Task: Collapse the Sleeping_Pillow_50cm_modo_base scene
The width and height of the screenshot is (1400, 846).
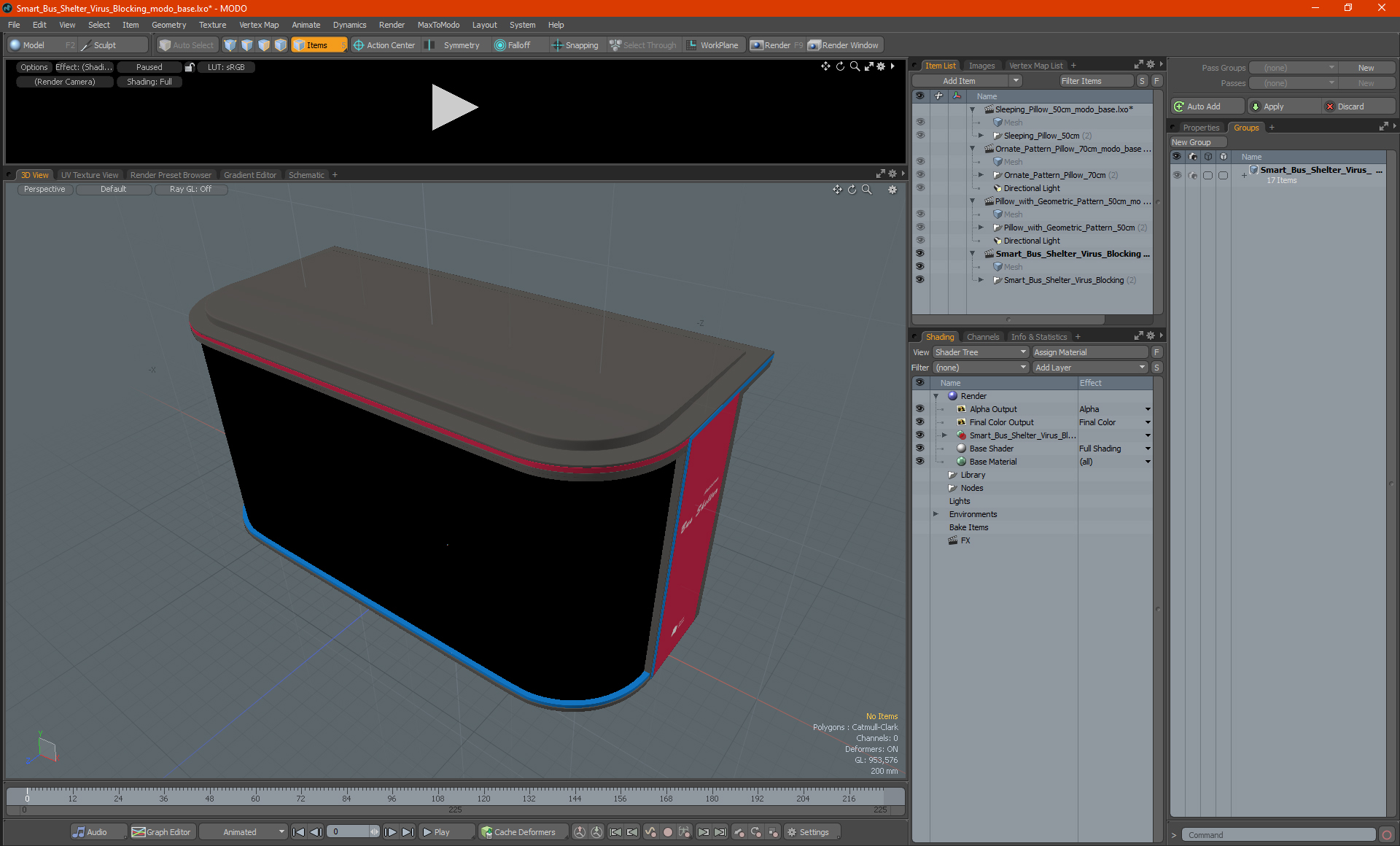Action: point(973,109)
